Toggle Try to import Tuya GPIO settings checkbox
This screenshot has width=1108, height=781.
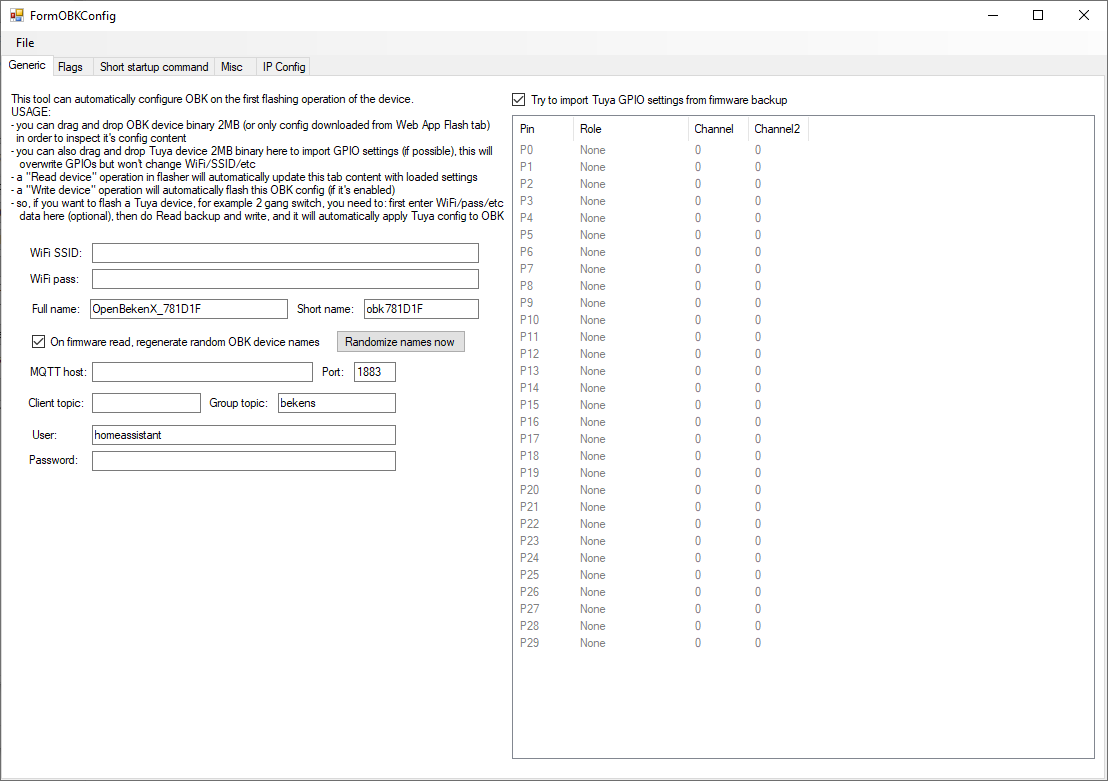coord(519,100)
